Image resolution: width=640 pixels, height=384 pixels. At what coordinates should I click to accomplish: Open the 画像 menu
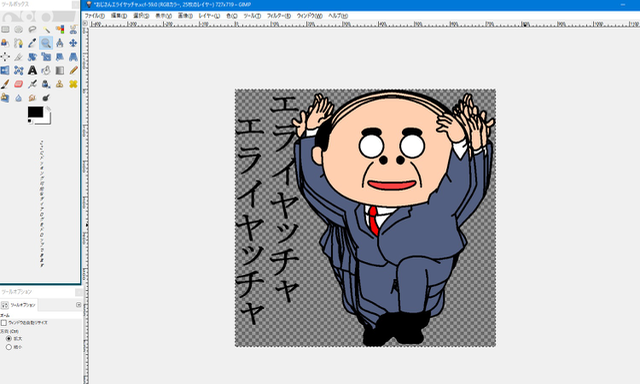coord(185,16)
